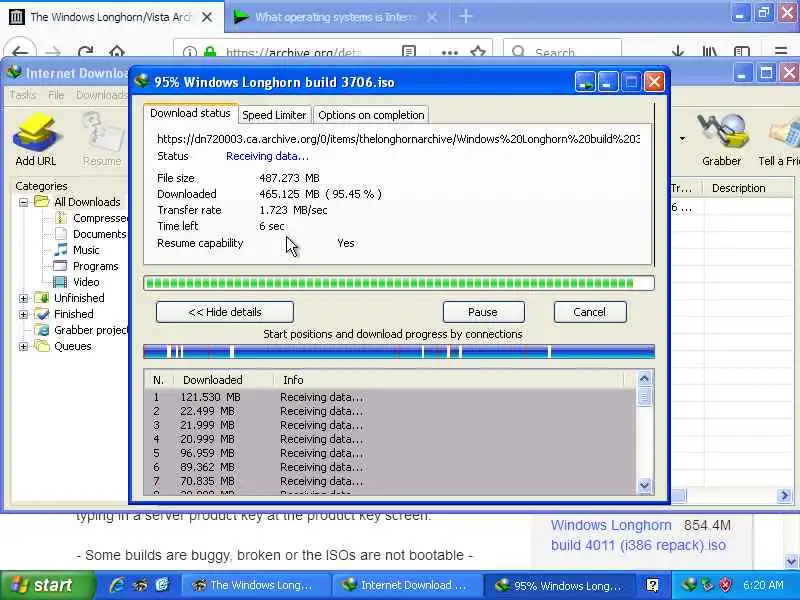The image size is (800, 600).
Task: Click Tell a Friend toolbar icon
Action: point(783,134)
